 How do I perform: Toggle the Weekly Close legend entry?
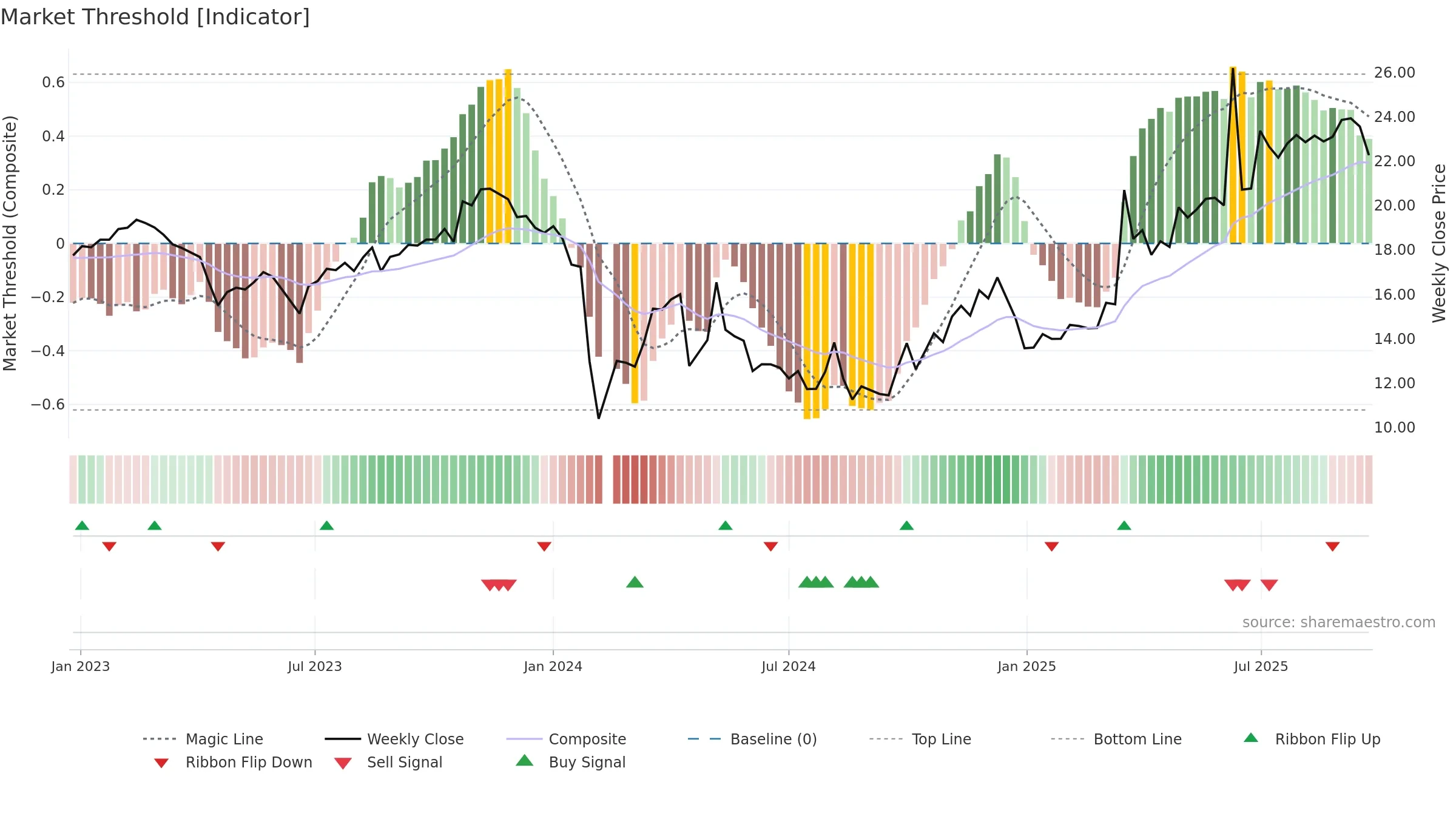[x=394, y=739]
